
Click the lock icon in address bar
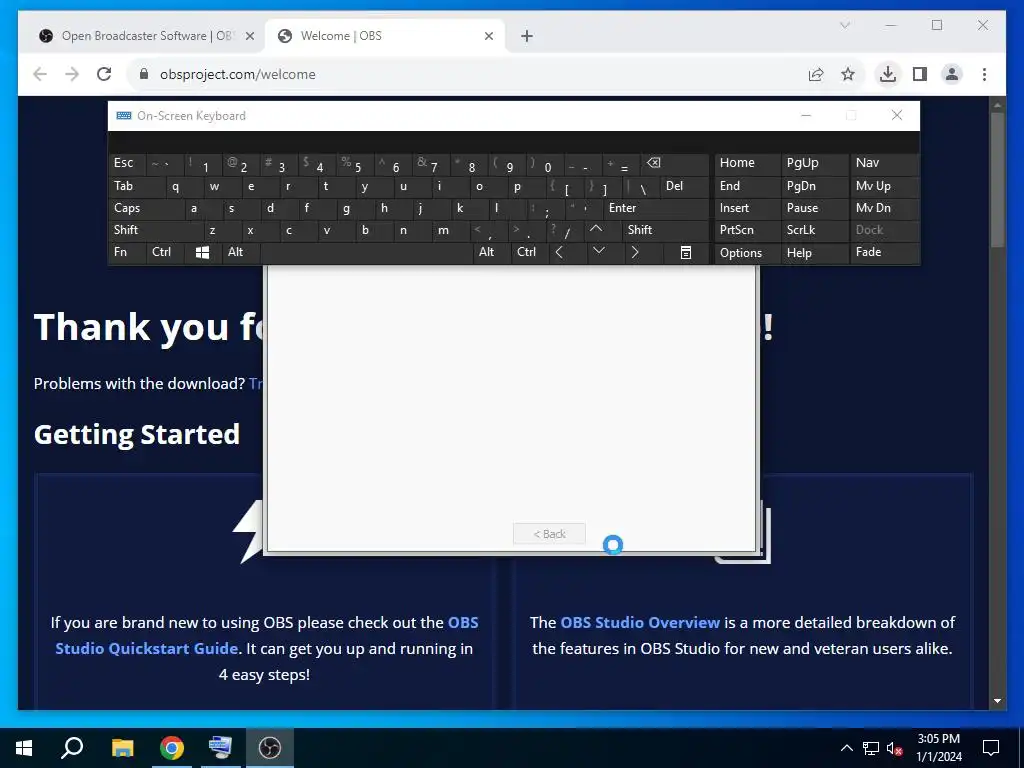(144, 74)
